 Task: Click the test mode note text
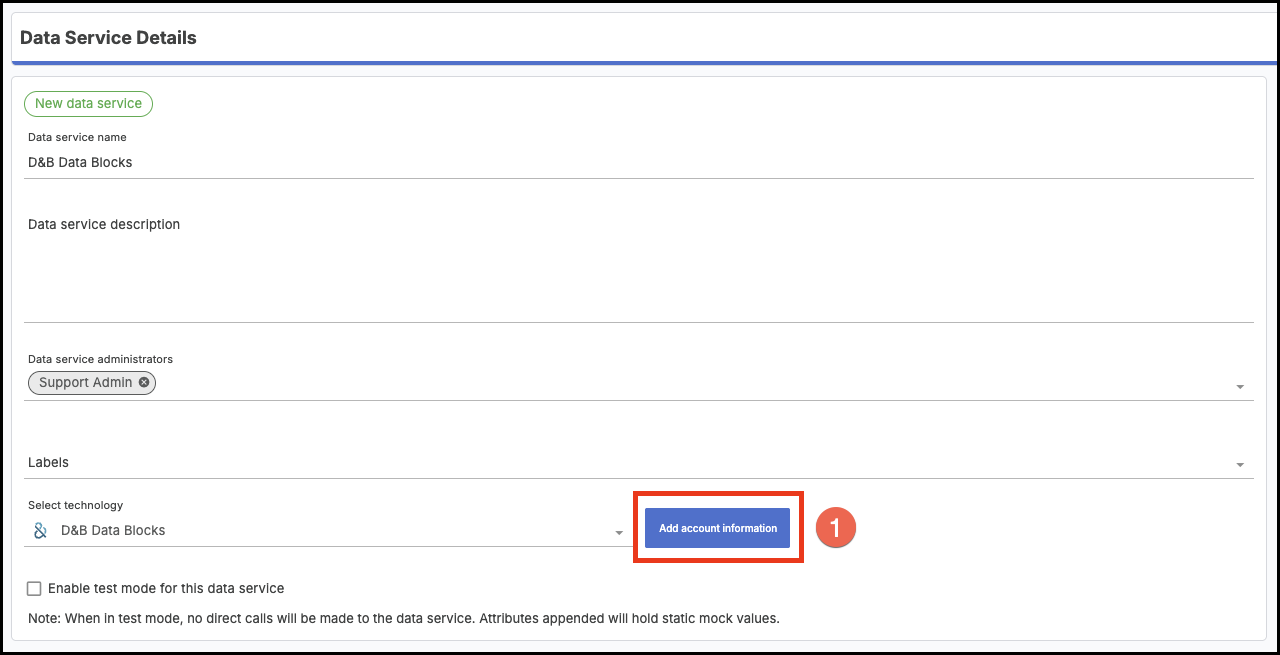(x=403, y=618)
